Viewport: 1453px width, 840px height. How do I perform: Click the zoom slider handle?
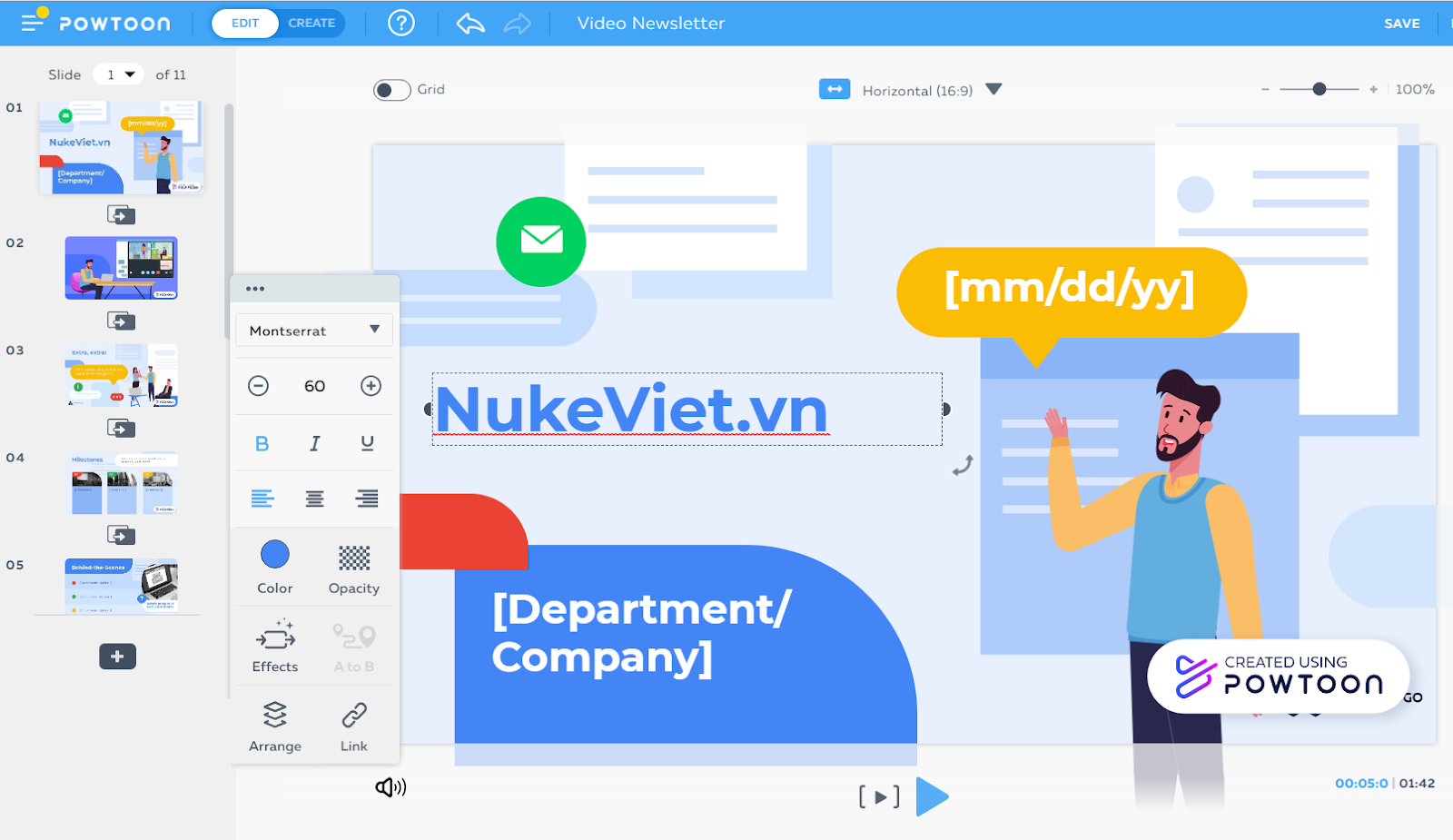(1320, 89)
